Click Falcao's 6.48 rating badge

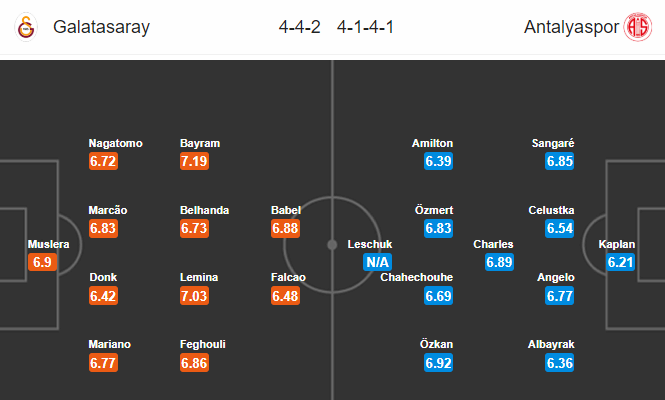tap(285, 296)
